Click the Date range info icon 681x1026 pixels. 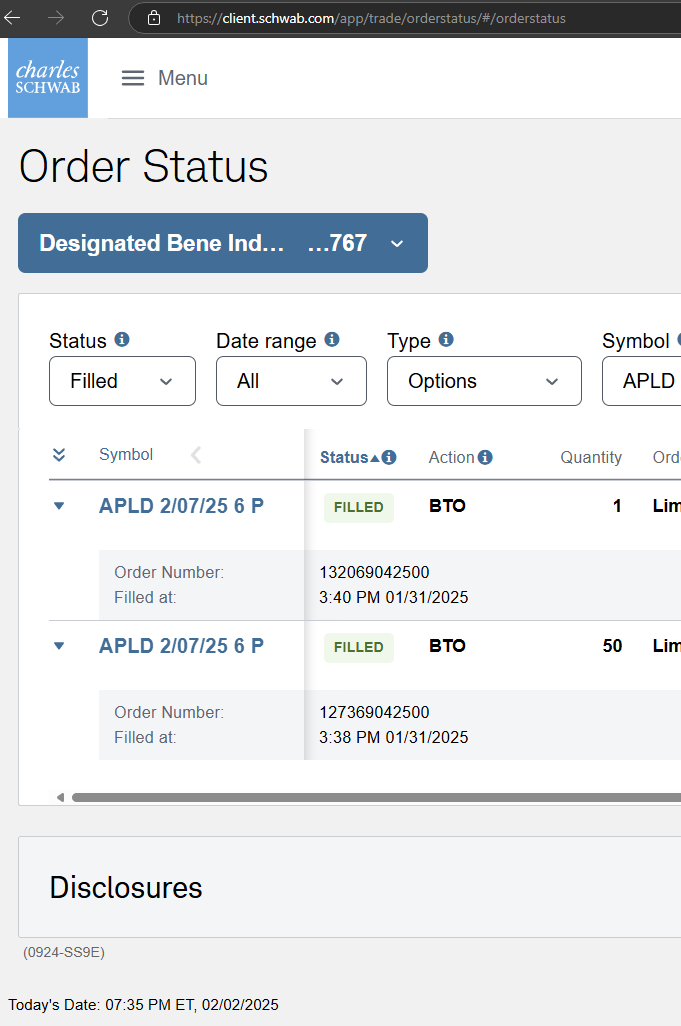(x=332, y=340)
